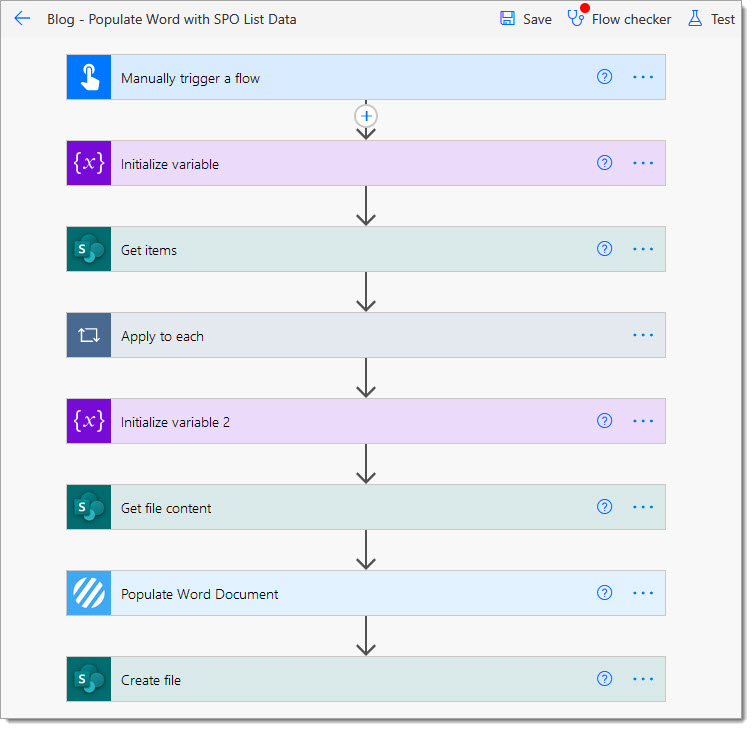This screenshot has height=729, width=752.
Task: Expand the Apply to each card
Action: pos(366,335)
